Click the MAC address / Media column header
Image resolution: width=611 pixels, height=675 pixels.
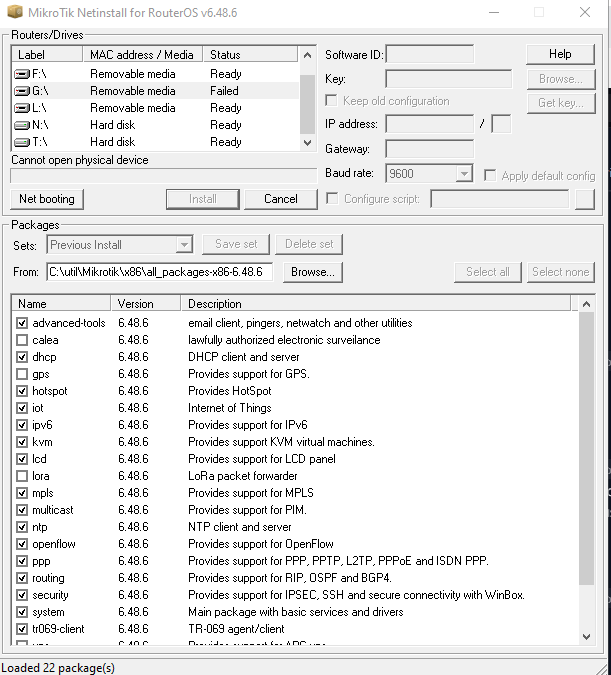pyautogui.click(x=143, y=55)
